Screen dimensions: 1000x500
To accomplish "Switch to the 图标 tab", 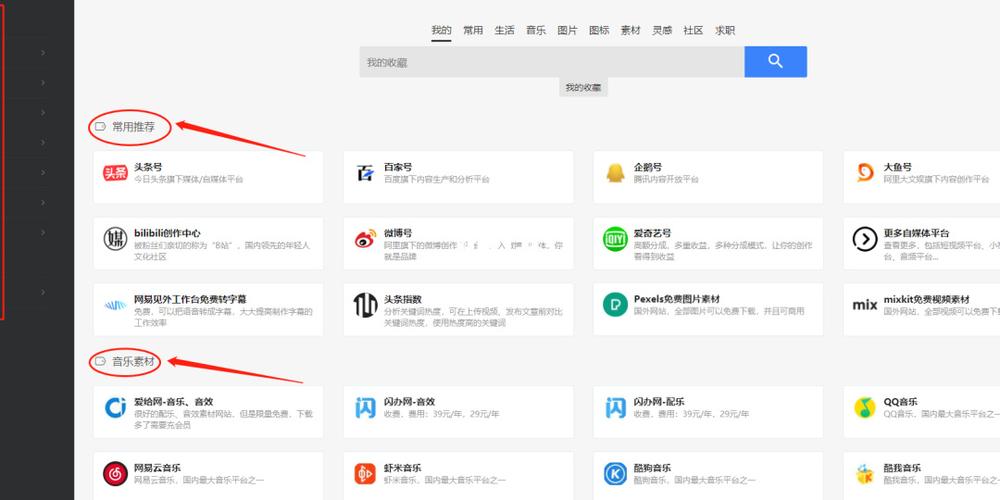I will point(599,30).
